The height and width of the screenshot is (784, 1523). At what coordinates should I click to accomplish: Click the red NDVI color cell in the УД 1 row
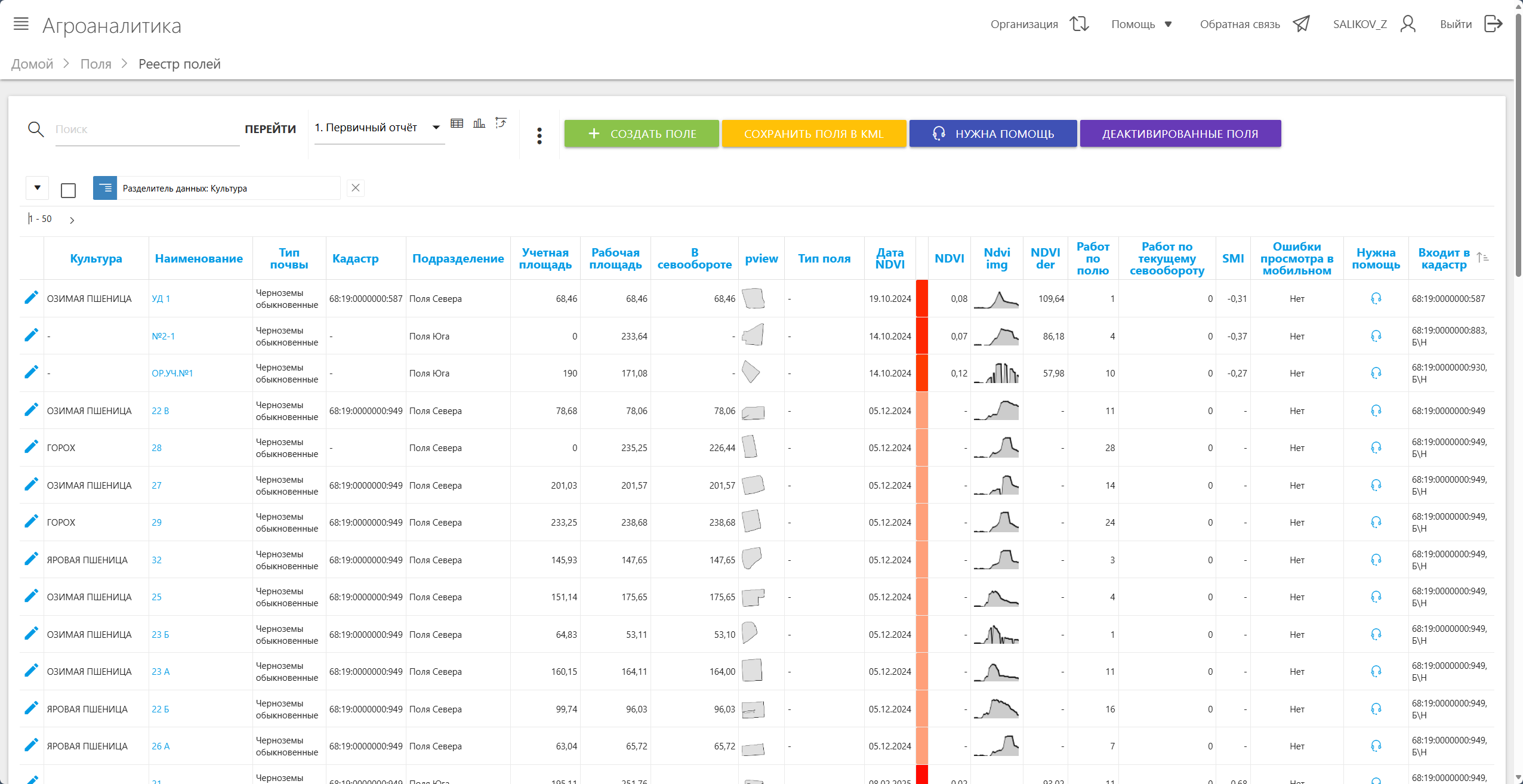click(921, 298)
